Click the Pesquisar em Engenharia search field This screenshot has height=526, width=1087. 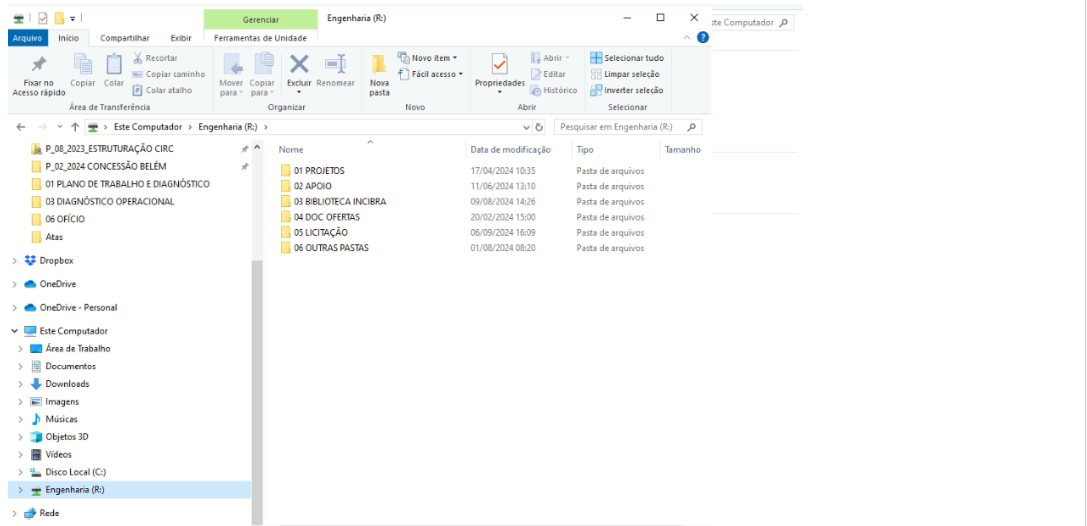tap(620, 128)
